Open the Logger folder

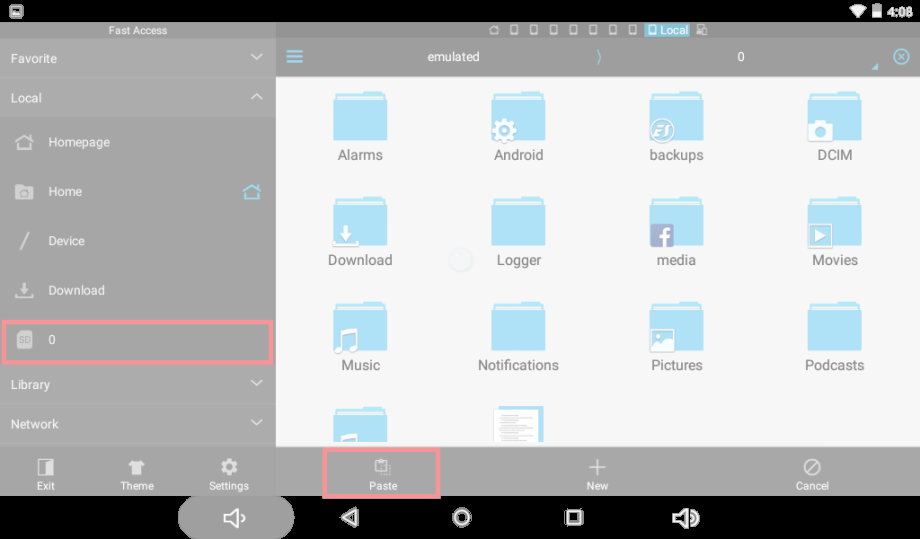pos(518,232)
